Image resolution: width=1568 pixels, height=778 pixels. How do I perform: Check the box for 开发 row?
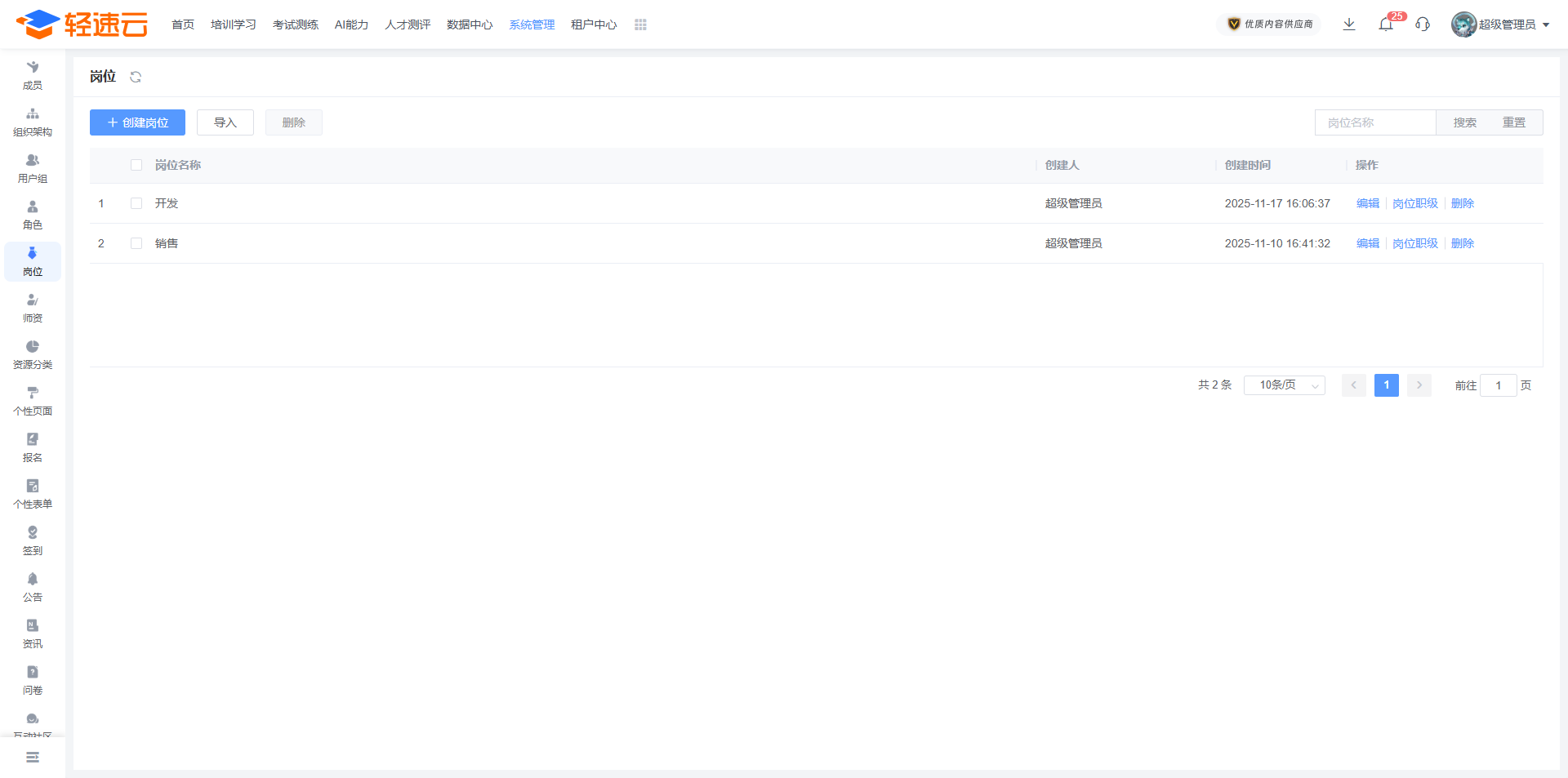point(136,203)
